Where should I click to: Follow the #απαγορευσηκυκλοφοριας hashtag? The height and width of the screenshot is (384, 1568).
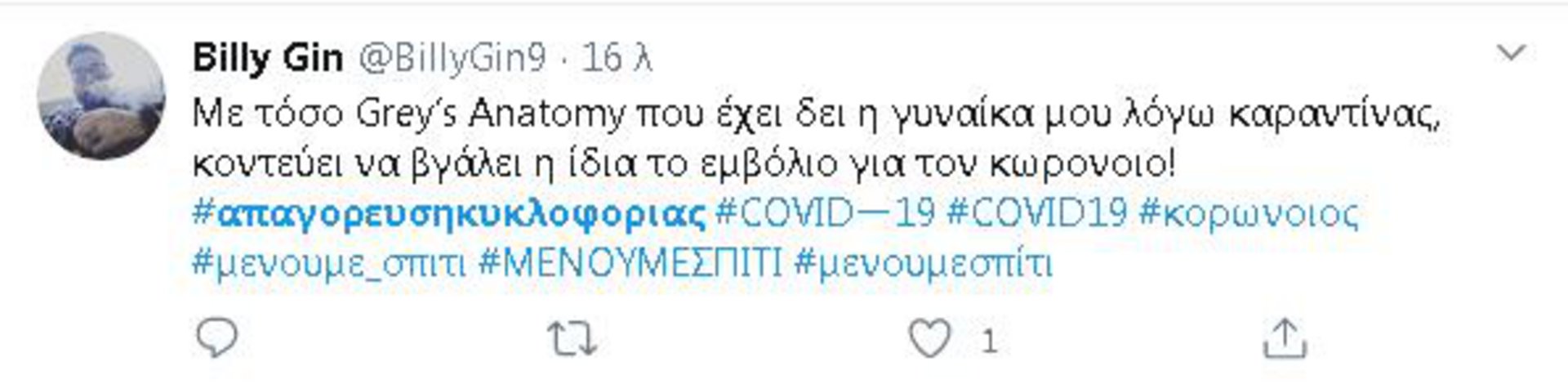click(x=449, y=215)
